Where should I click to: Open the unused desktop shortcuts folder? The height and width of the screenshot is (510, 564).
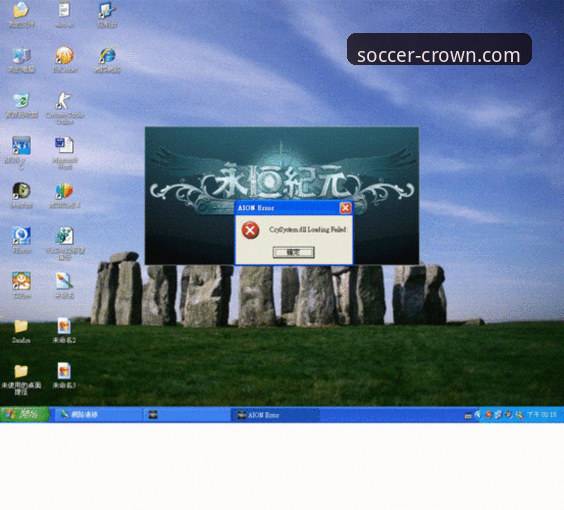coord(21,379)
